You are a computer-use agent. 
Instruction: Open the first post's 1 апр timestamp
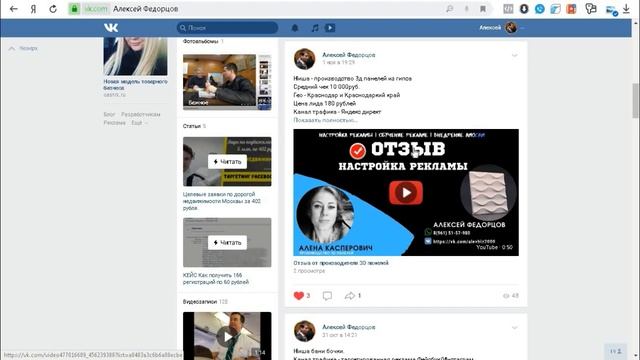[x=338, y=62]
